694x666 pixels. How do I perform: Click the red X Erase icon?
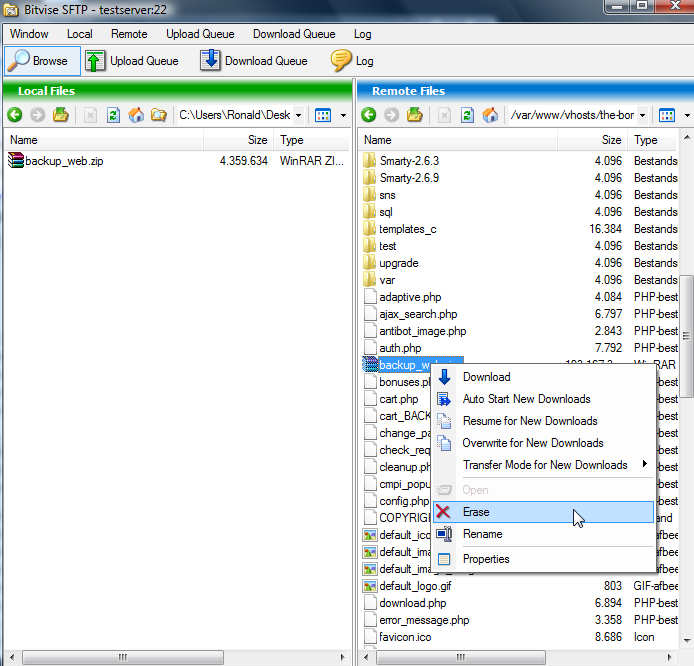(x=443, y=512)
